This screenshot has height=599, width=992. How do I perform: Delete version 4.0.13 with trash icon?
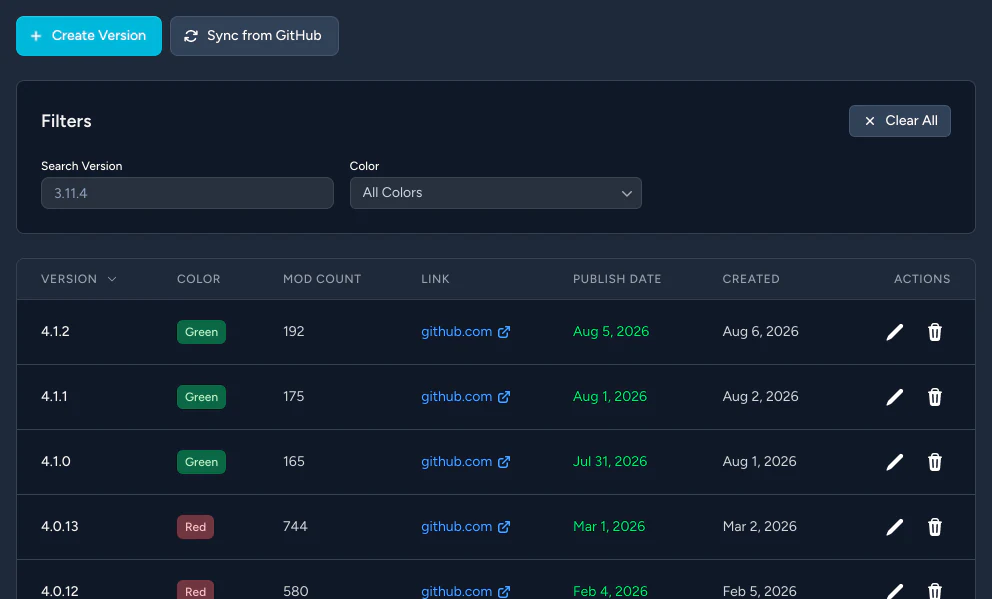click(x=934, y=527)
